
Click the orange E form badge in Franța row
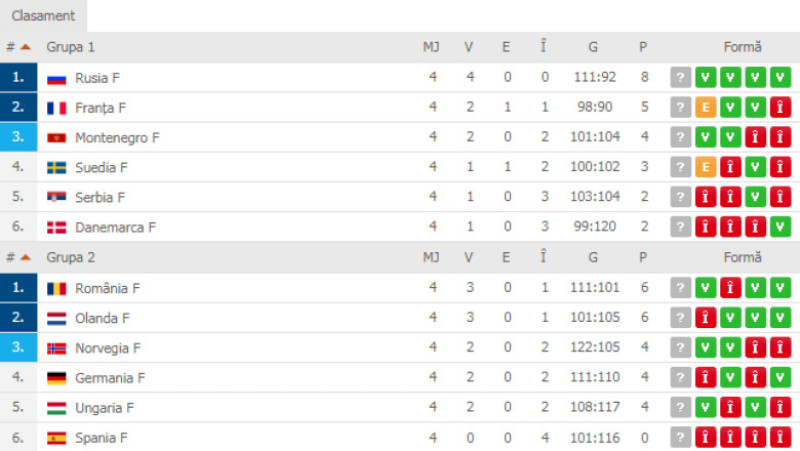point(705,108)
